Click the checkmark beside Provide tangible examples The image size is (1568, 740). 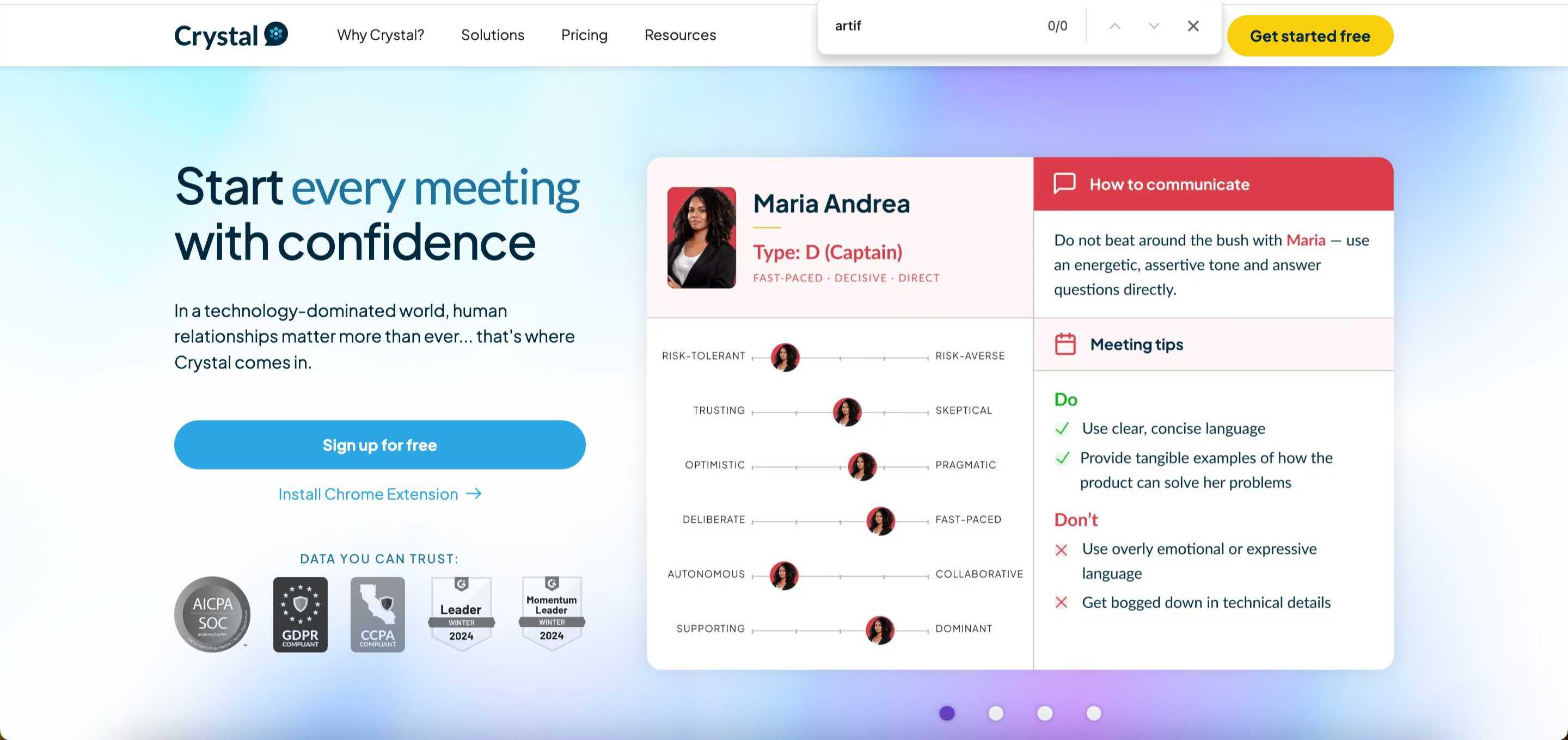(1062, 458)
